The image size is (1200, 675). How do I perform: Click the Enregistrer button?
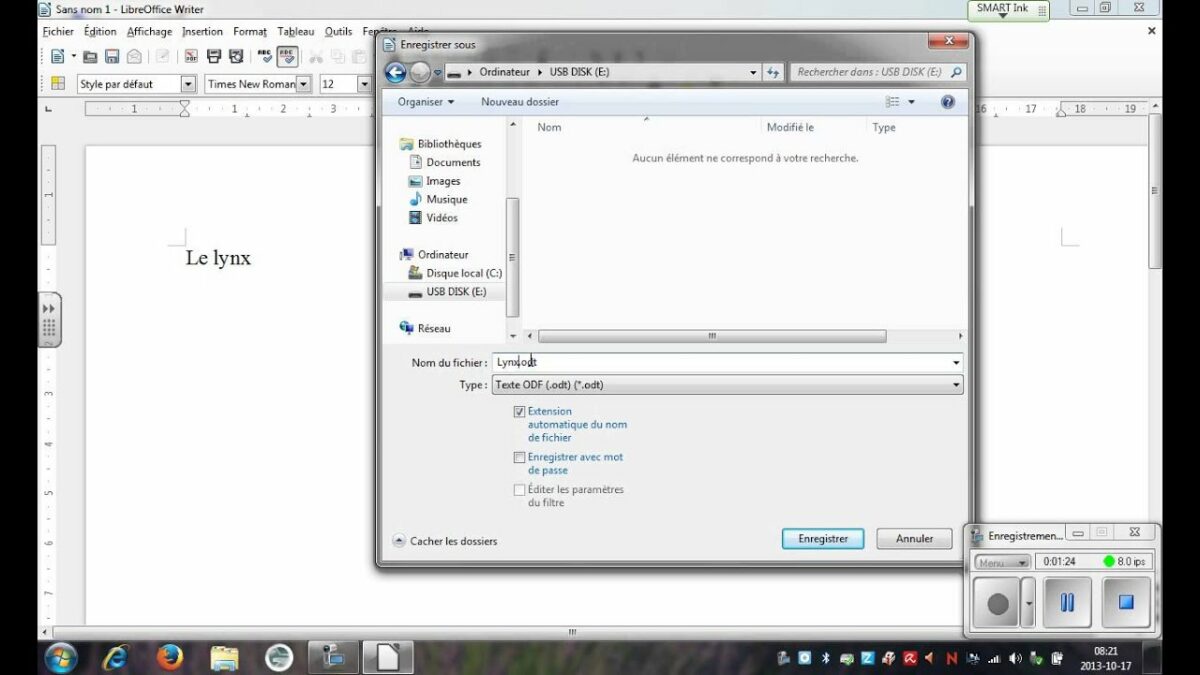(x=822, y=539)
